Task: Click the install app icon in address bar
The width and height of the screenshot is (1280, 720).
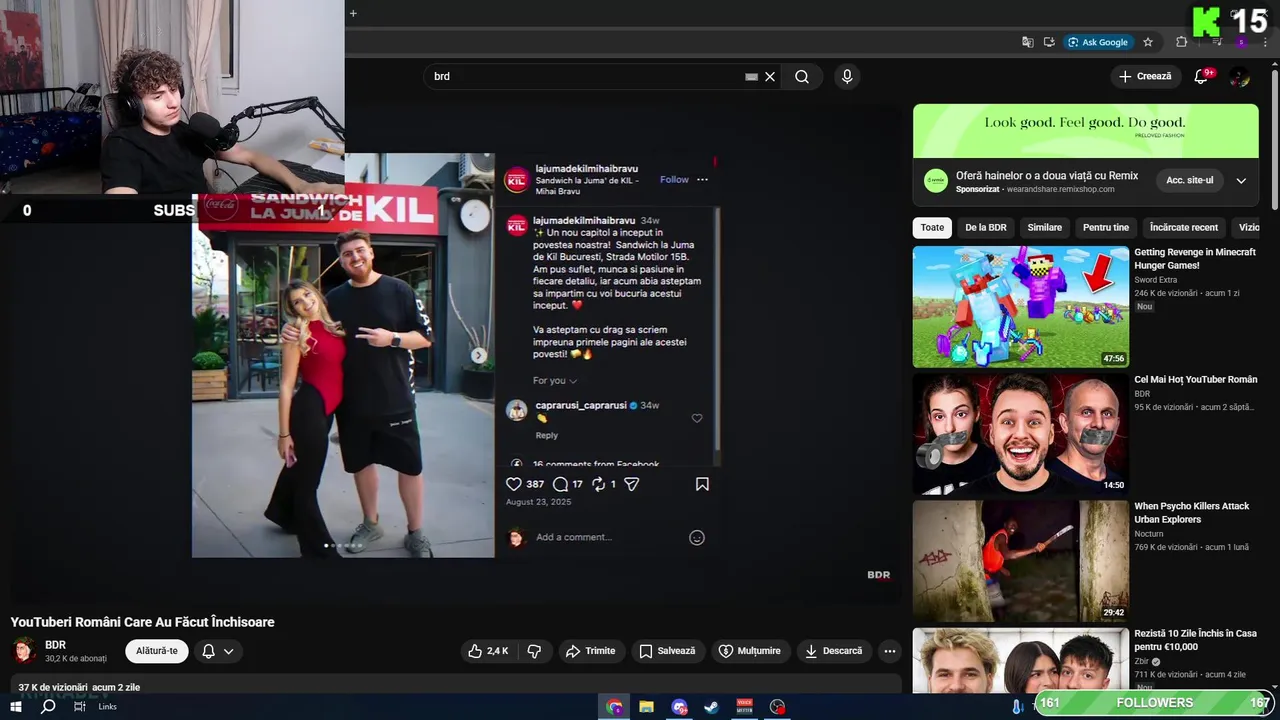Action: 1049,42
